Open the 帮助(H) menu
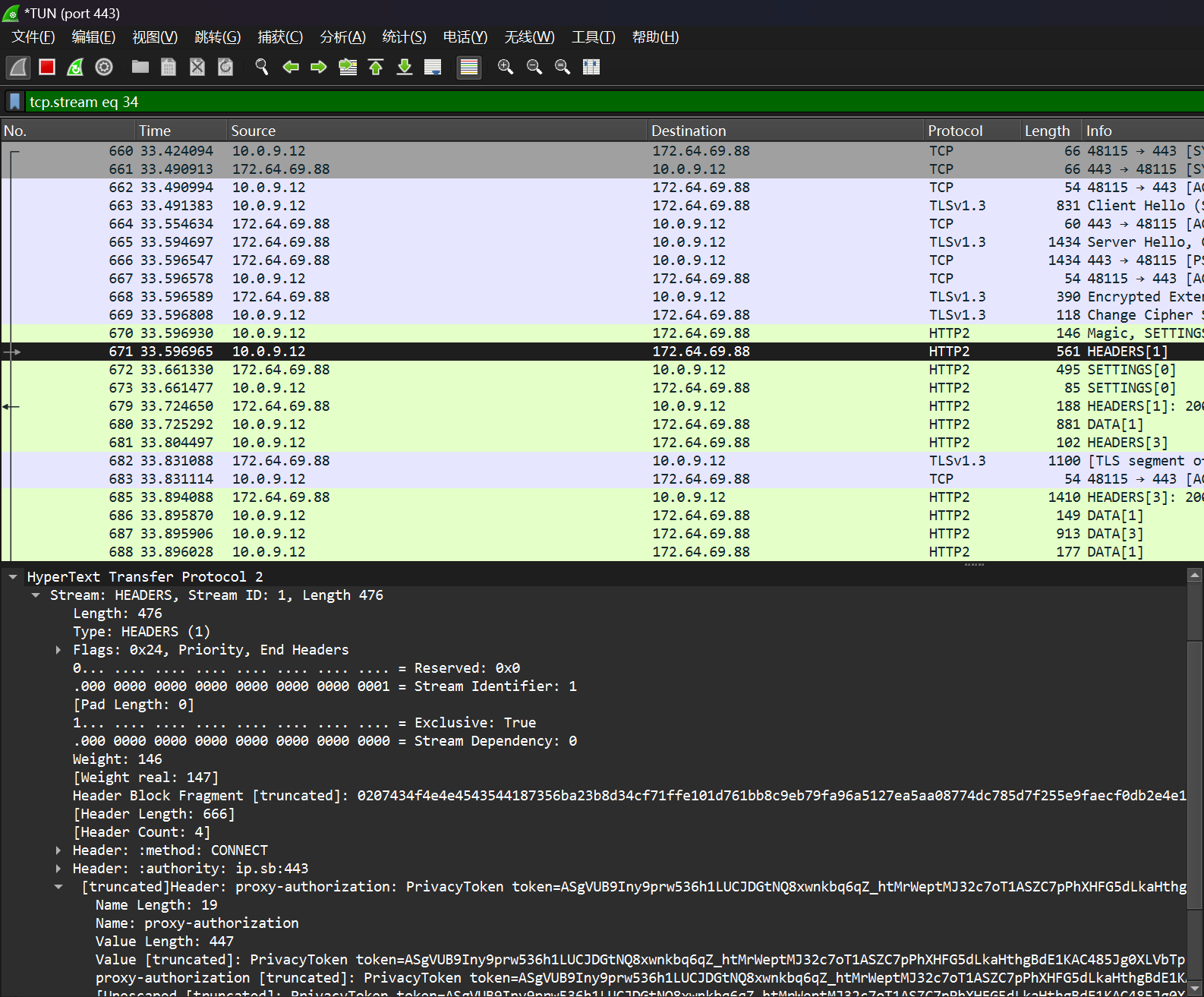The height and width of the screenshot is (997, 1204). (655, 37)
